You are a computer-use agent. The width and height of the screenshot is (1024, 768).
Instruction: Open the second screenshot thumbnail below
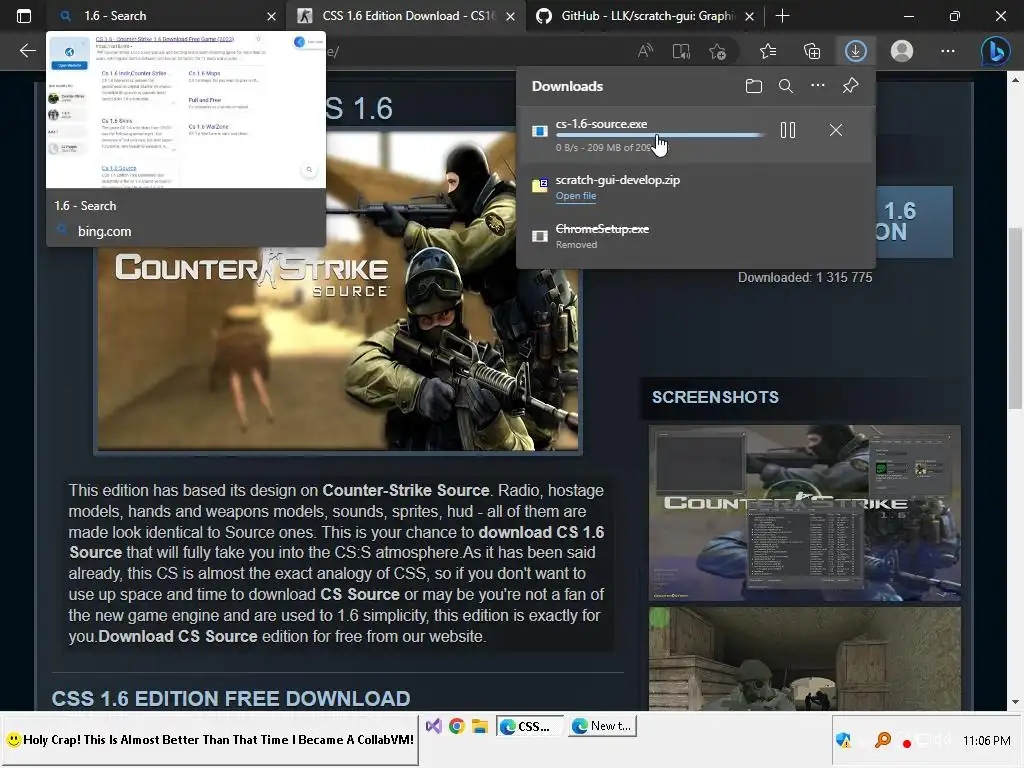pos(805,658)
